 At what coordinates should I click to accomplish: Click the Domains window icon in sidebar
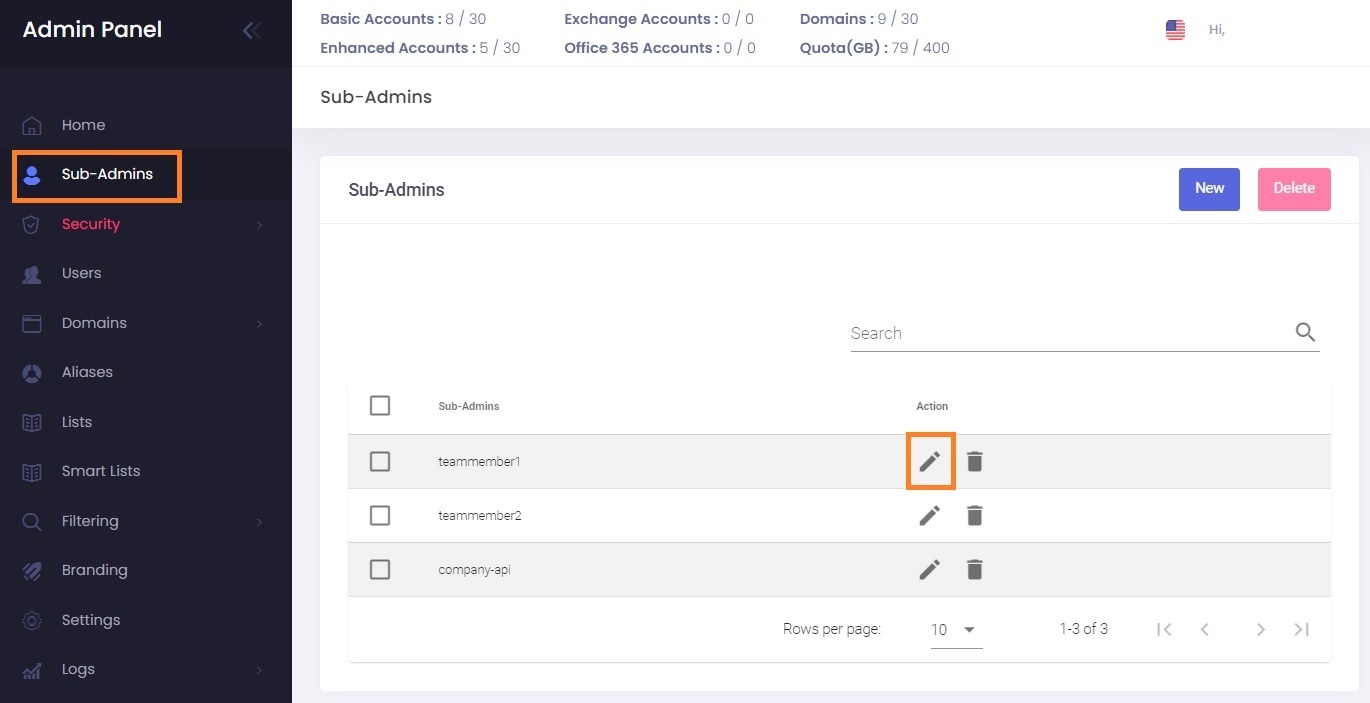(32, 323)
